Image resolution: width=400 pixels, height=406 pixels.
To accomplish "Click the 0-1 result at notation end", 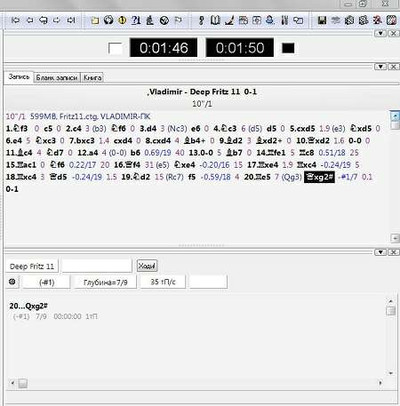I will click(12, 189).
